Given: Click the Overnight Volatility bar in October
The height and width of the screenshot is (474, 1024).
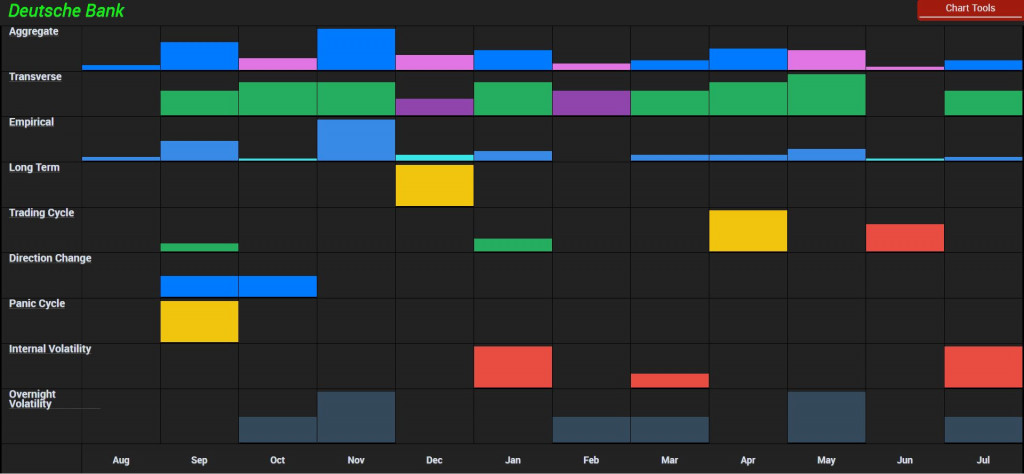Looking at the screenshot, I should pos(278,430).
